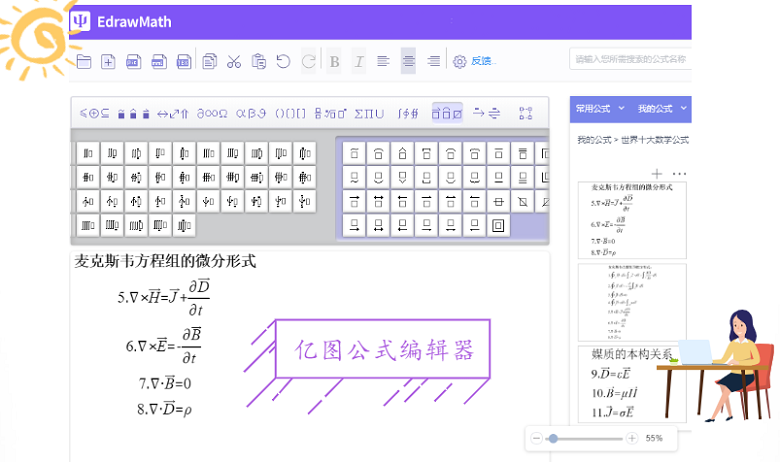
Task: Open the labeled arrow templates palette
Action: (x=486, y=113)
